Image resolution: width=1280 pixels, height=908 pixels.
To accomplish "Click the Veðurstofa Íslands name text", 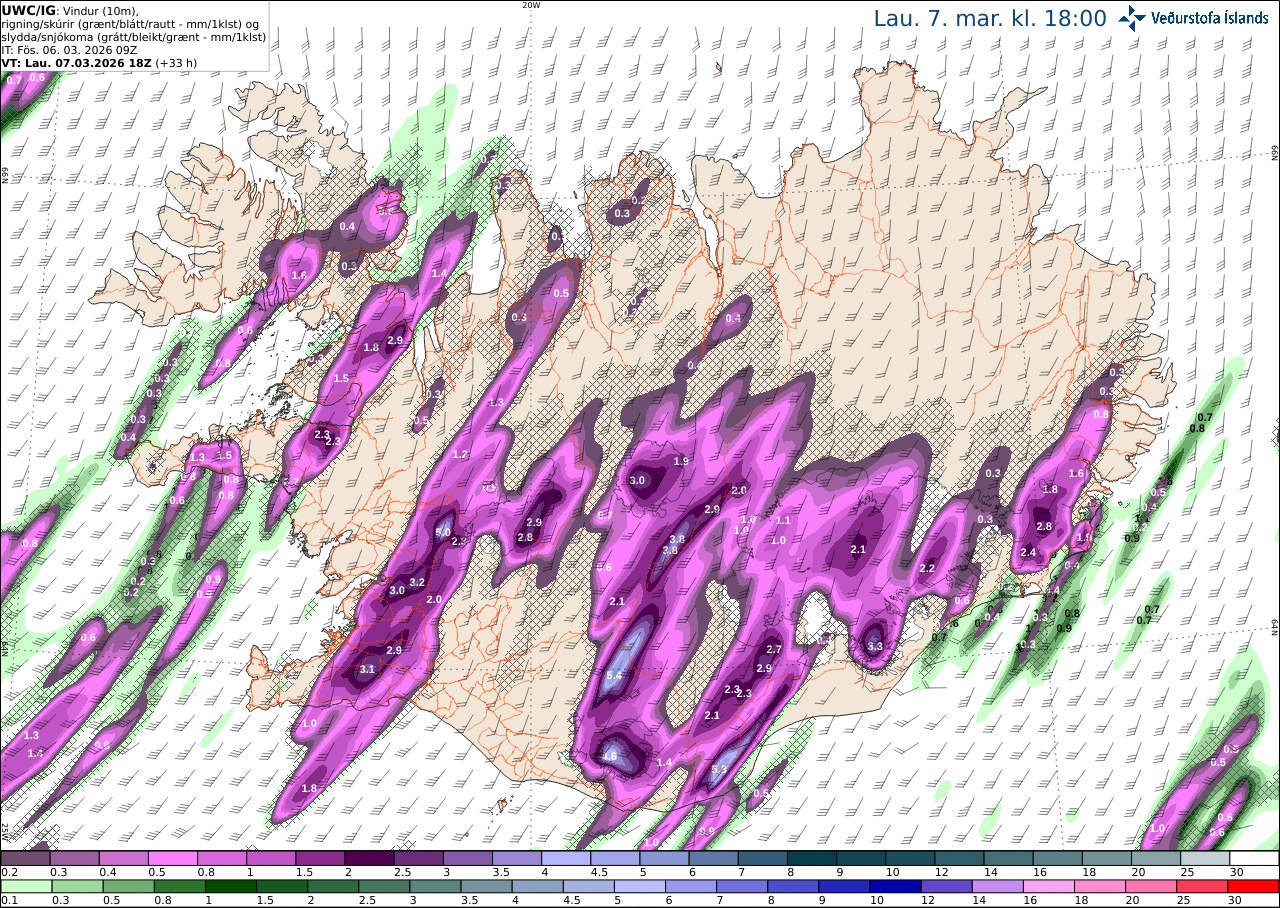I will click(x=1210, y=18).
